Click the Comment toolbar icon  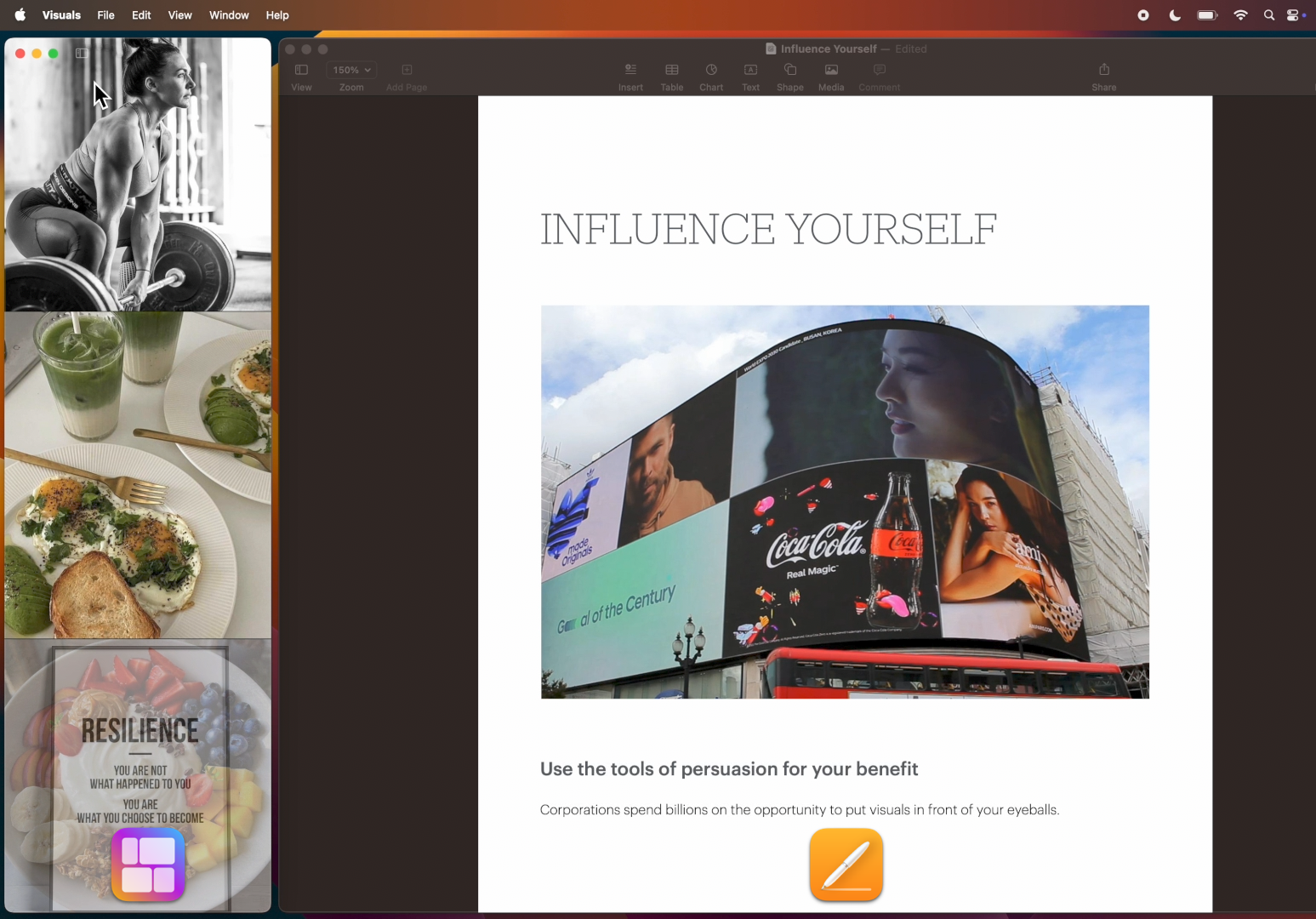[879, 71]
